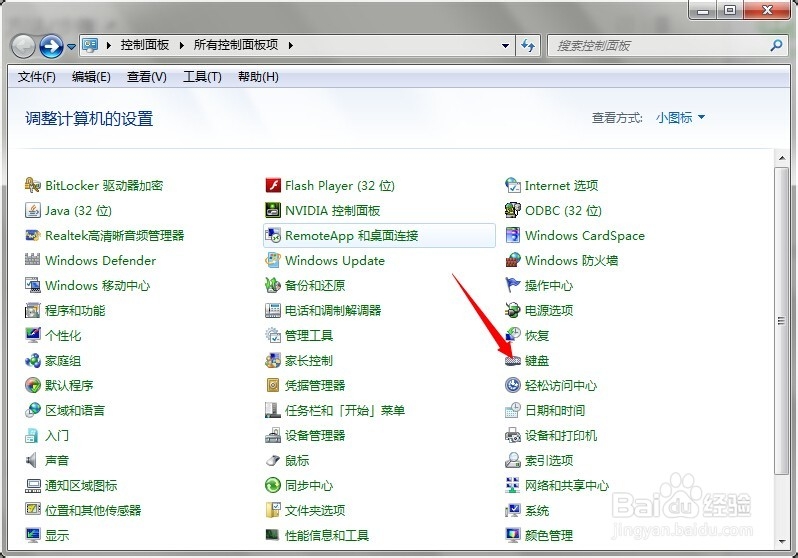Image resolution: width=798 pixels, height=558 pixels.
Task: Click the 区域和语言 globe icon
Action: [33, 410]
